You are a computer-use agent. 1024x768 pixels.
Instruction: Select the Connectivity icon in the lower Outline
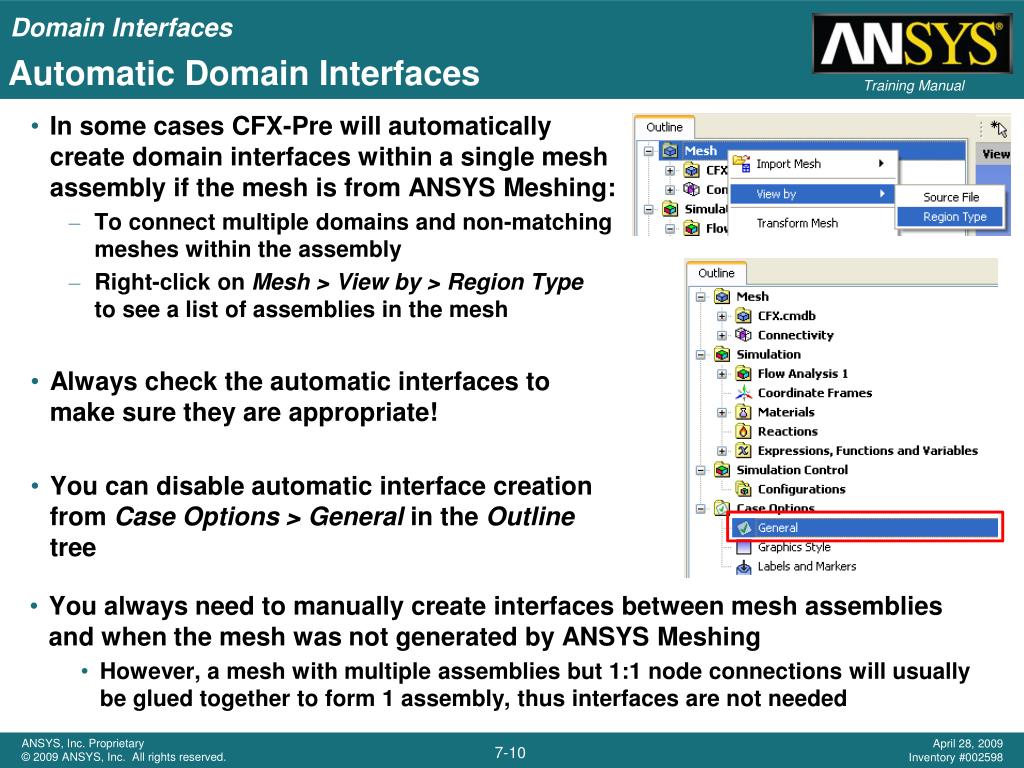coord(743,335)
